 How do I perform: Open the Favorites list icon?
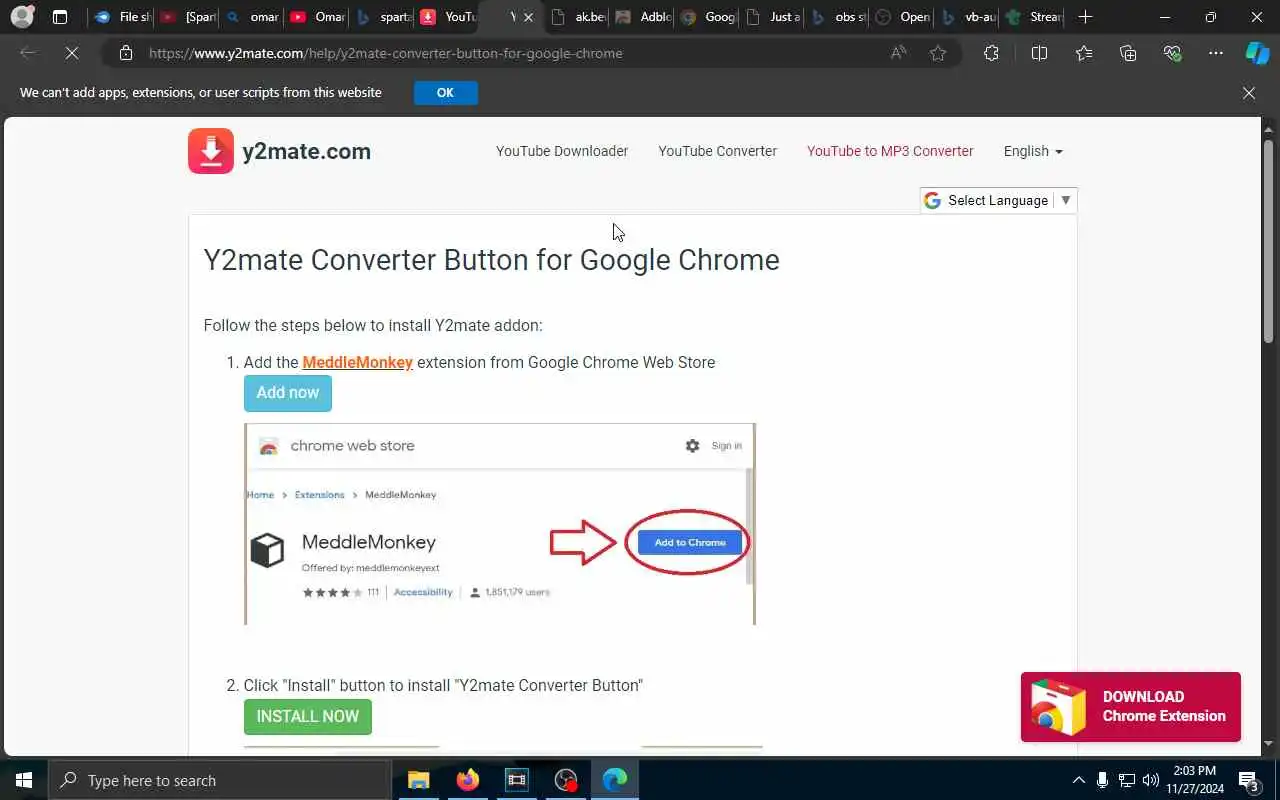pos(1084,53)
